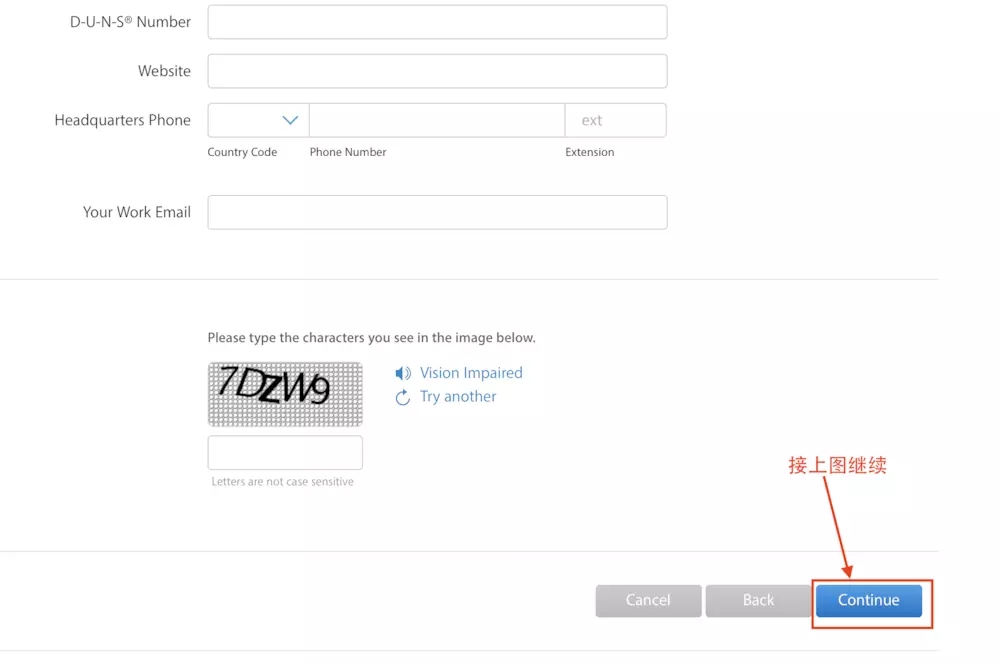Focus the Website text field

tap(437, 71)
